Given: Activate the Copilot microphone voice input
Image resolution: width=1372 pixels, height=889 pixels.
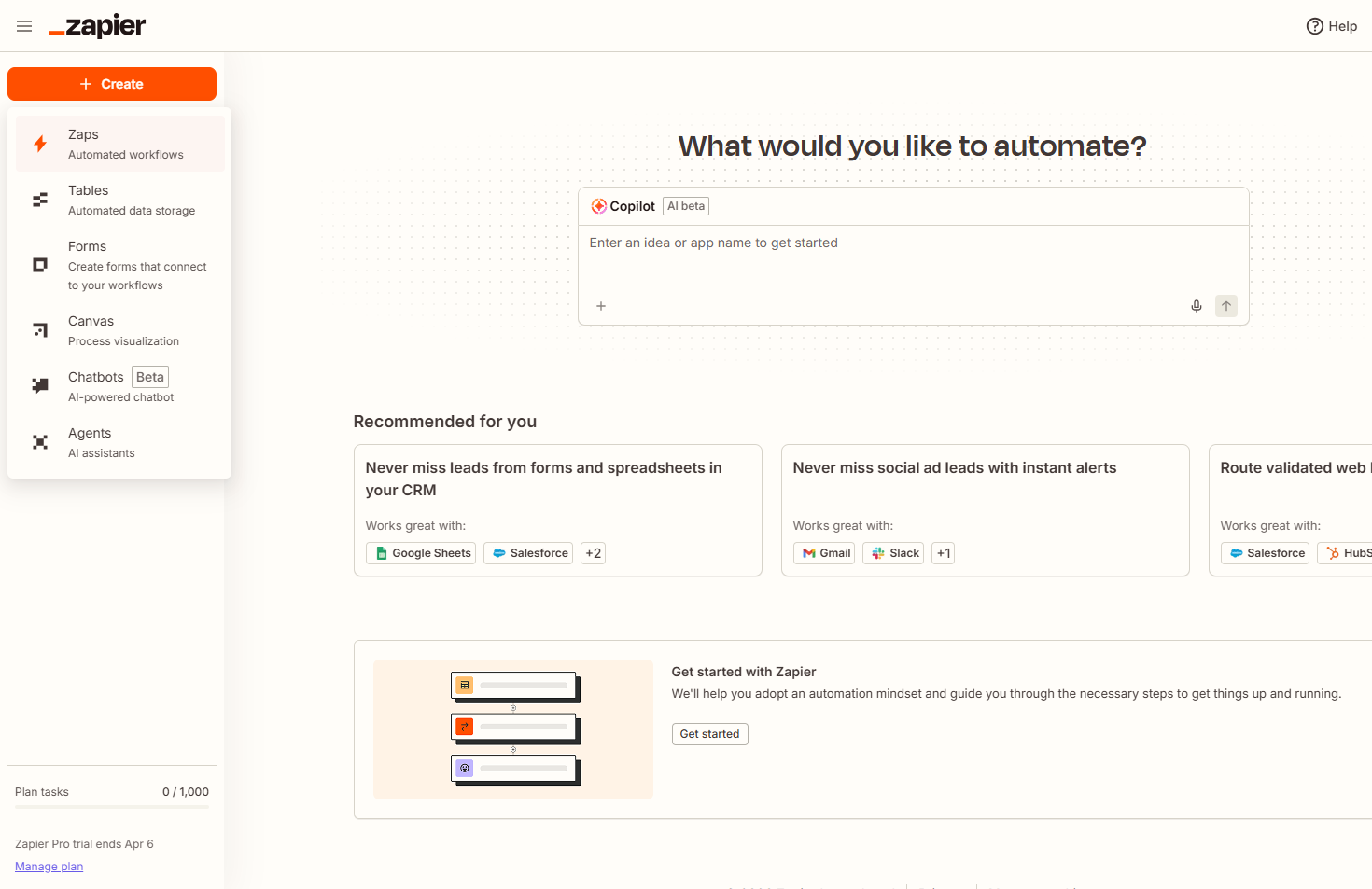Looking at the screenshot, I should (x=1196, y=306).
